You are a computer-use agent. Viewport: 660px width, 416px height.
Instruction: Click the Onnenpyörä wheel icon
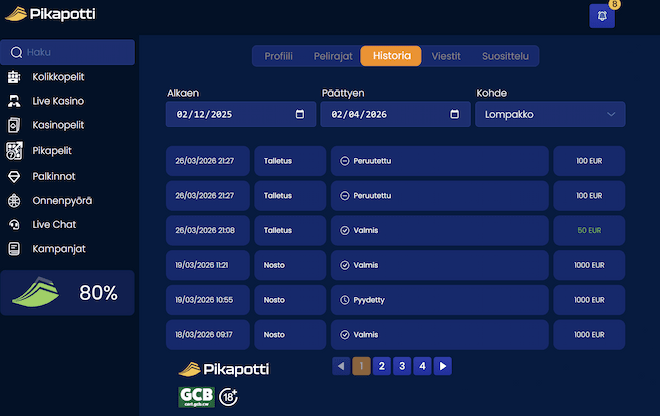(x=14, y=201)
